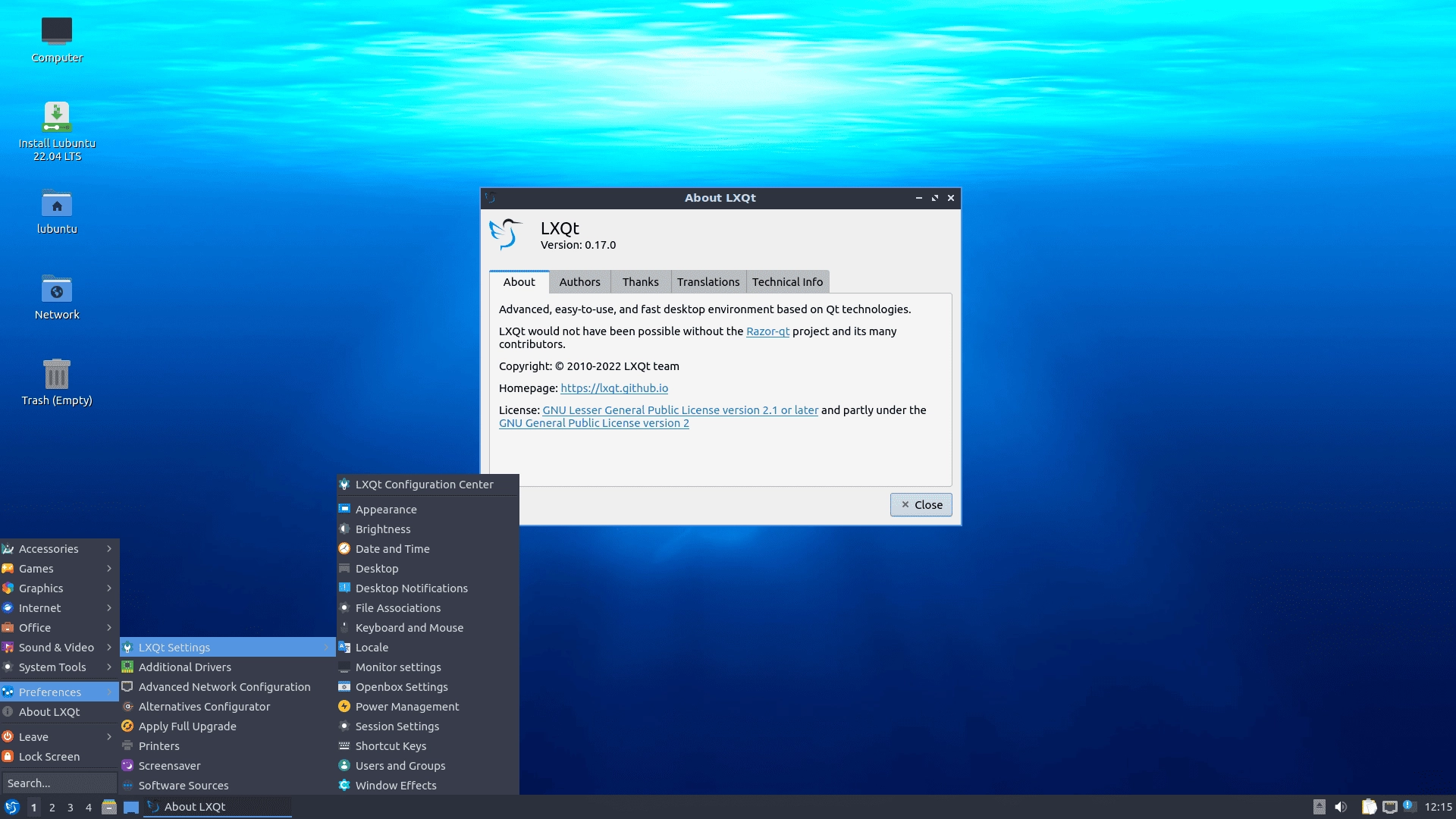
Task: Open Printers preferences entry
Action: (x=227, y=745)
